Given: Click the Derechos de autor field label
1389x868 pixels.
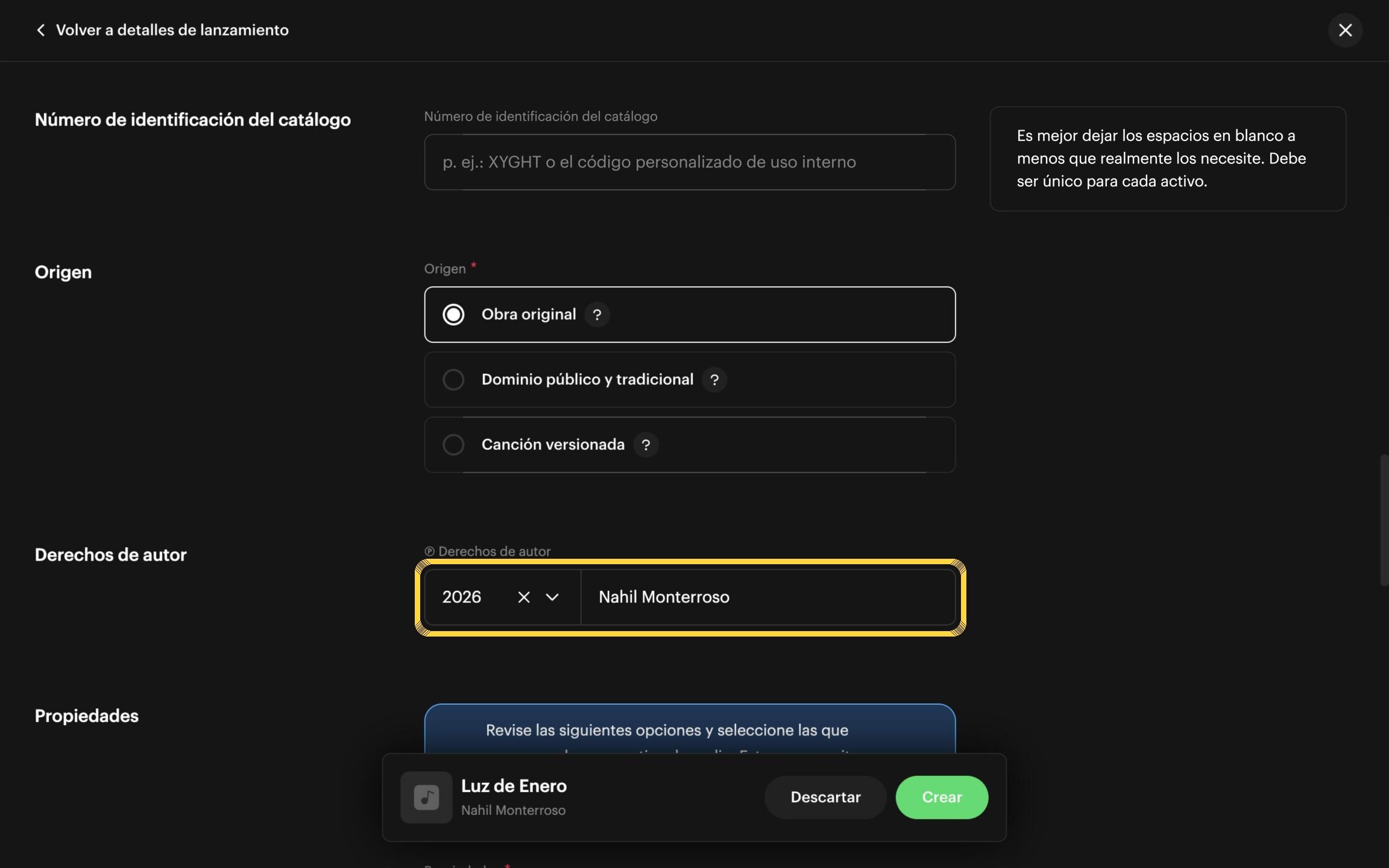Looking at the screenshot, I should click(487, 552).
